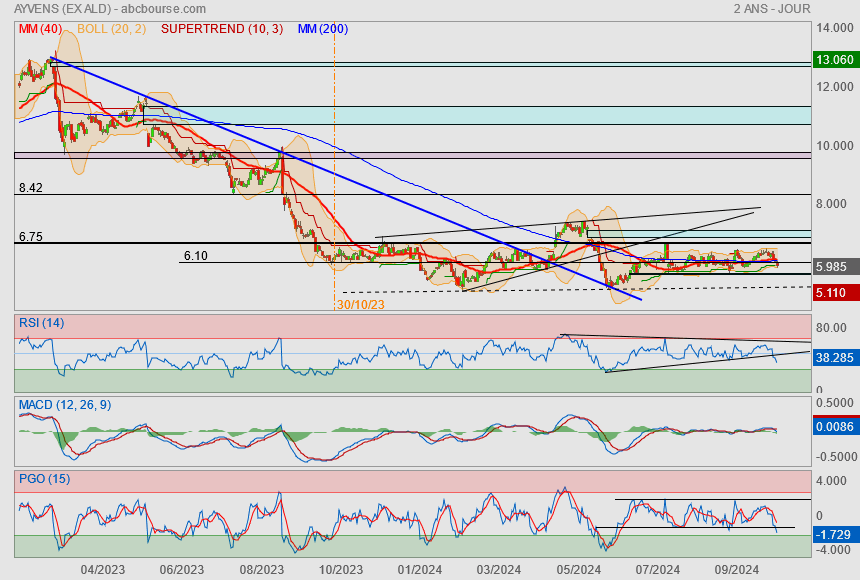Image resolution: width=860 pixels, height=580 pixels.
Task: Click the blue -1.729 PGO value tag
Action: click(835, 534)
